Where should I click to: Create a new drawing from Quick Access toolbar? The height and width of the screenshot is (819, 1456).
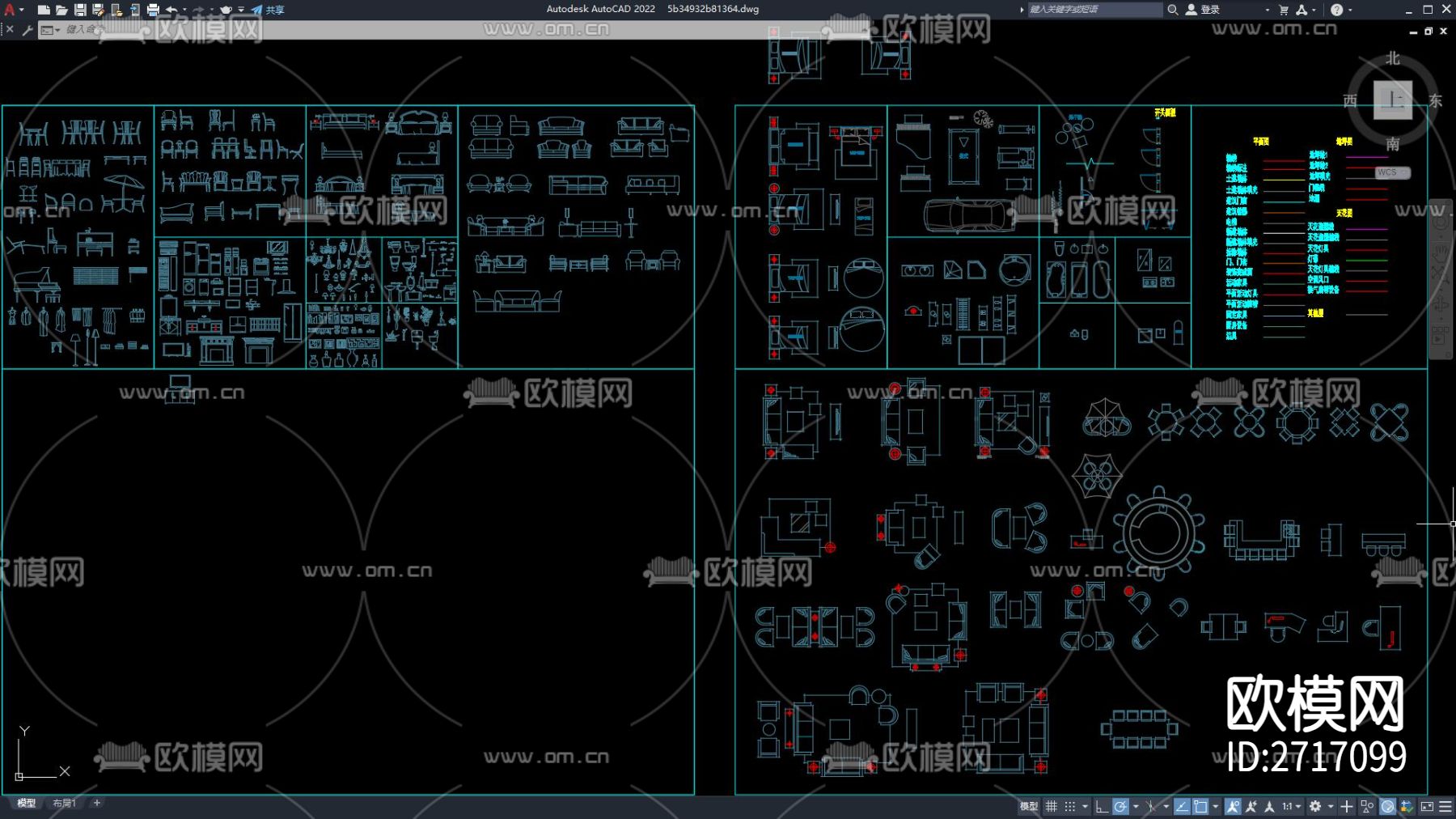pyautogui.click(x=44, y=10)
